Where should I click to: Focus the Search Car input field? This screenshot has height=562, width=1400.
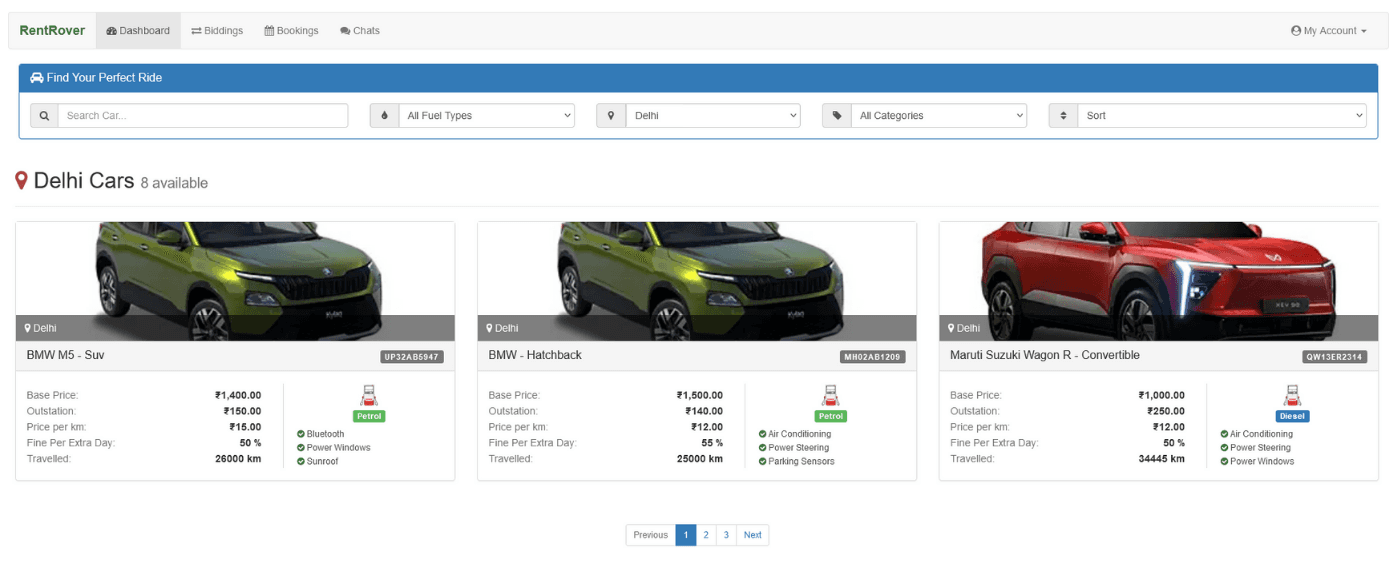pyautogui.click(x=203, y=115)
